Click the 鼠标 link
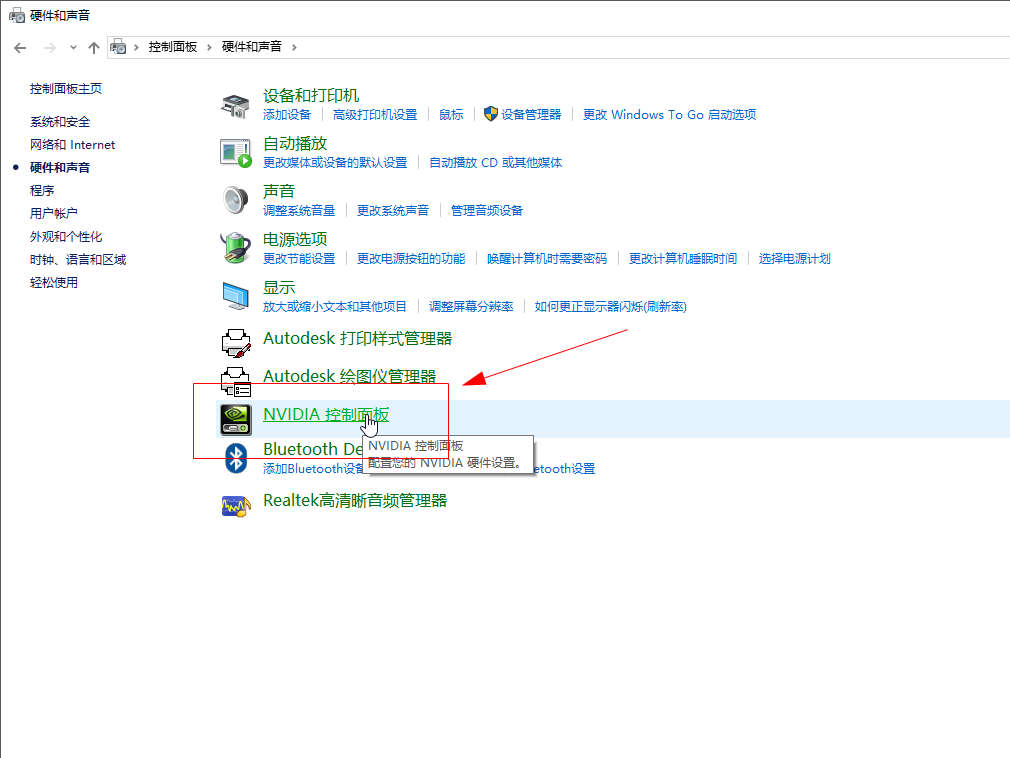Image resolution: width=1010 pixels, height=758 pixels. tap(451, 115)
